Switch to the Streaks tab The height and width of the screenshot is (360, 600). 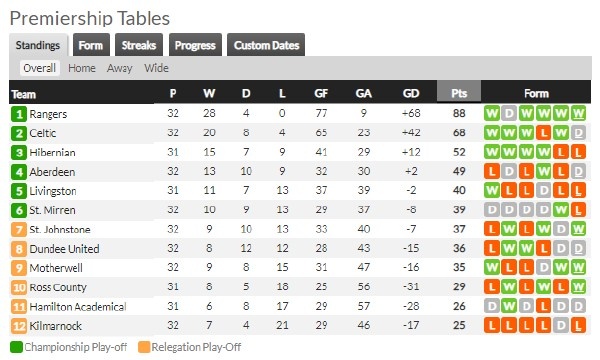(x=139, y=45)
